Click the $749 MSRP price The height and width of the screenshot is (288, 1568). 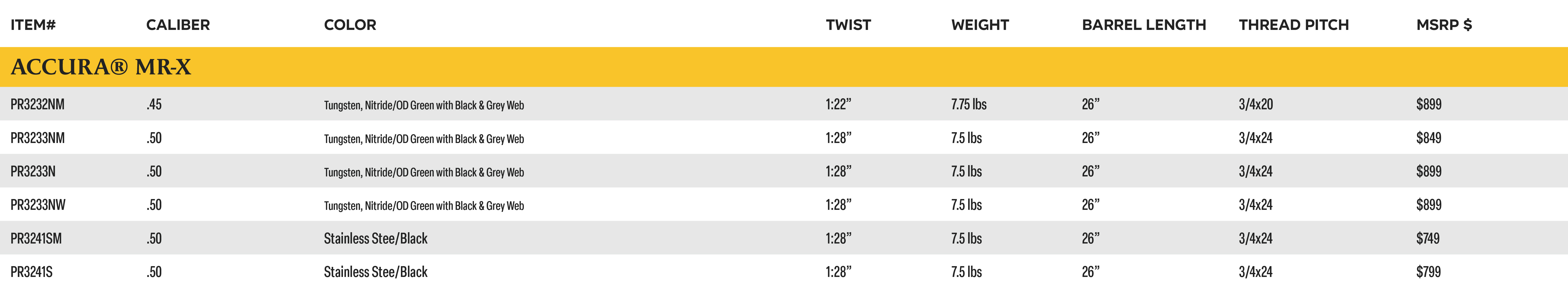tap(1428, 238)
